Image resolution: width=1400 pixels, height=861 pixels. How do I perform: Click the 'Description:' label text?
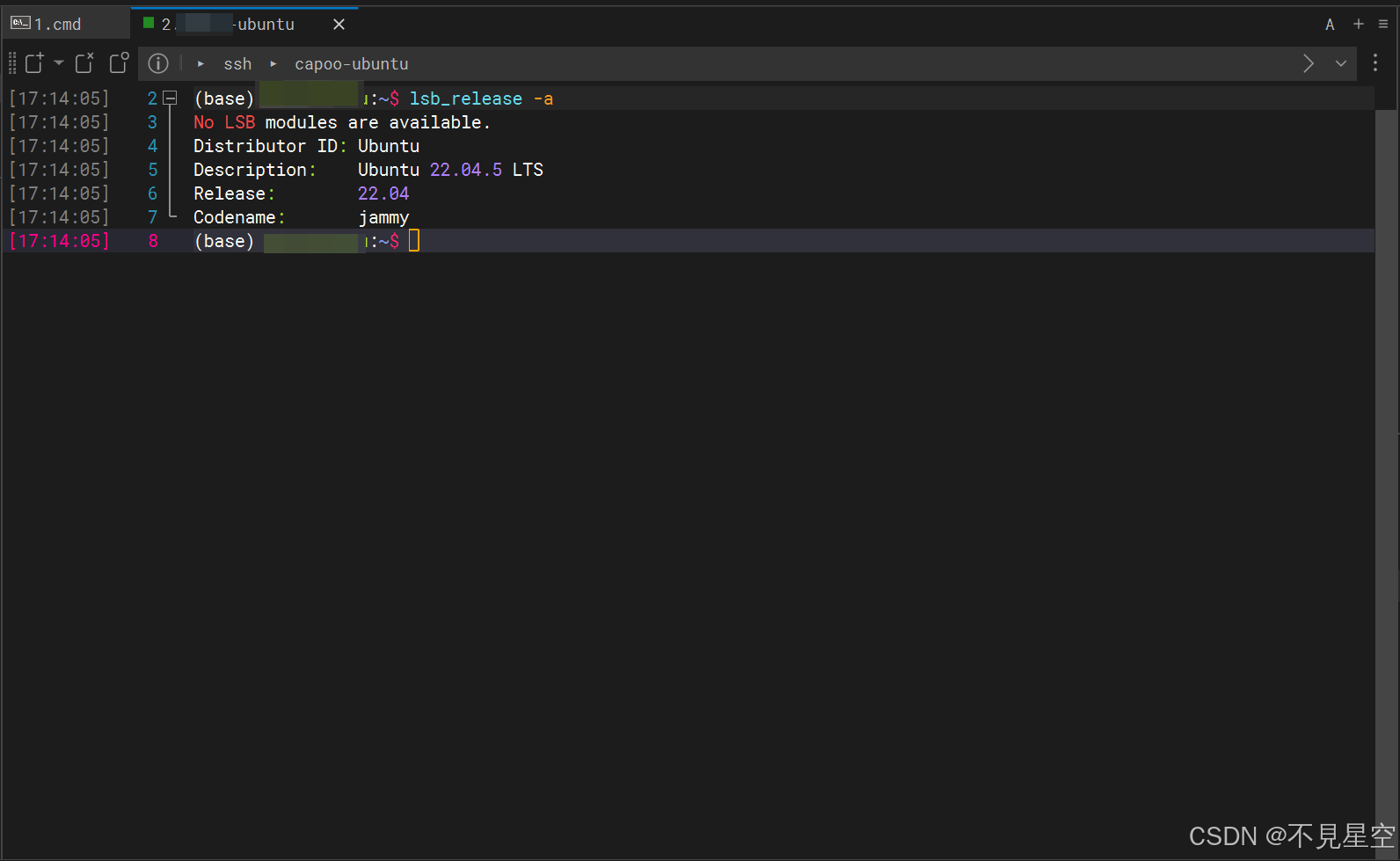[255, 170]
